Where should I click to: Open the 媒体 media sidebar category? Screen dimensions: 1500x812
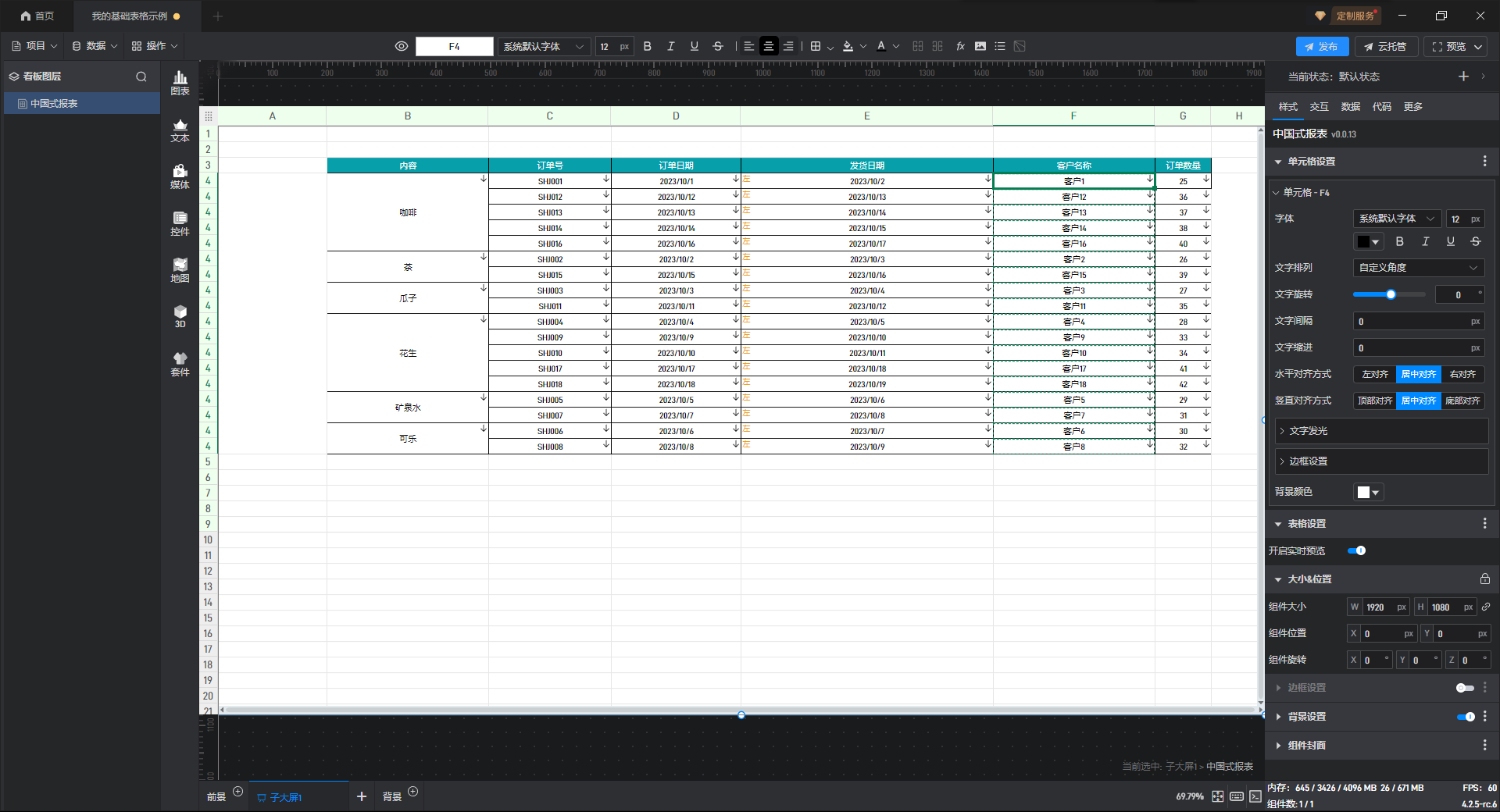point(180,177)
